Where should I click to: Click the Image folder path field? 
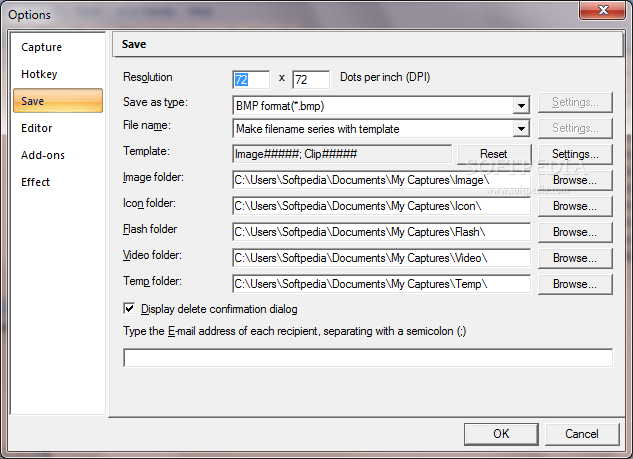(x=381, y=180)
